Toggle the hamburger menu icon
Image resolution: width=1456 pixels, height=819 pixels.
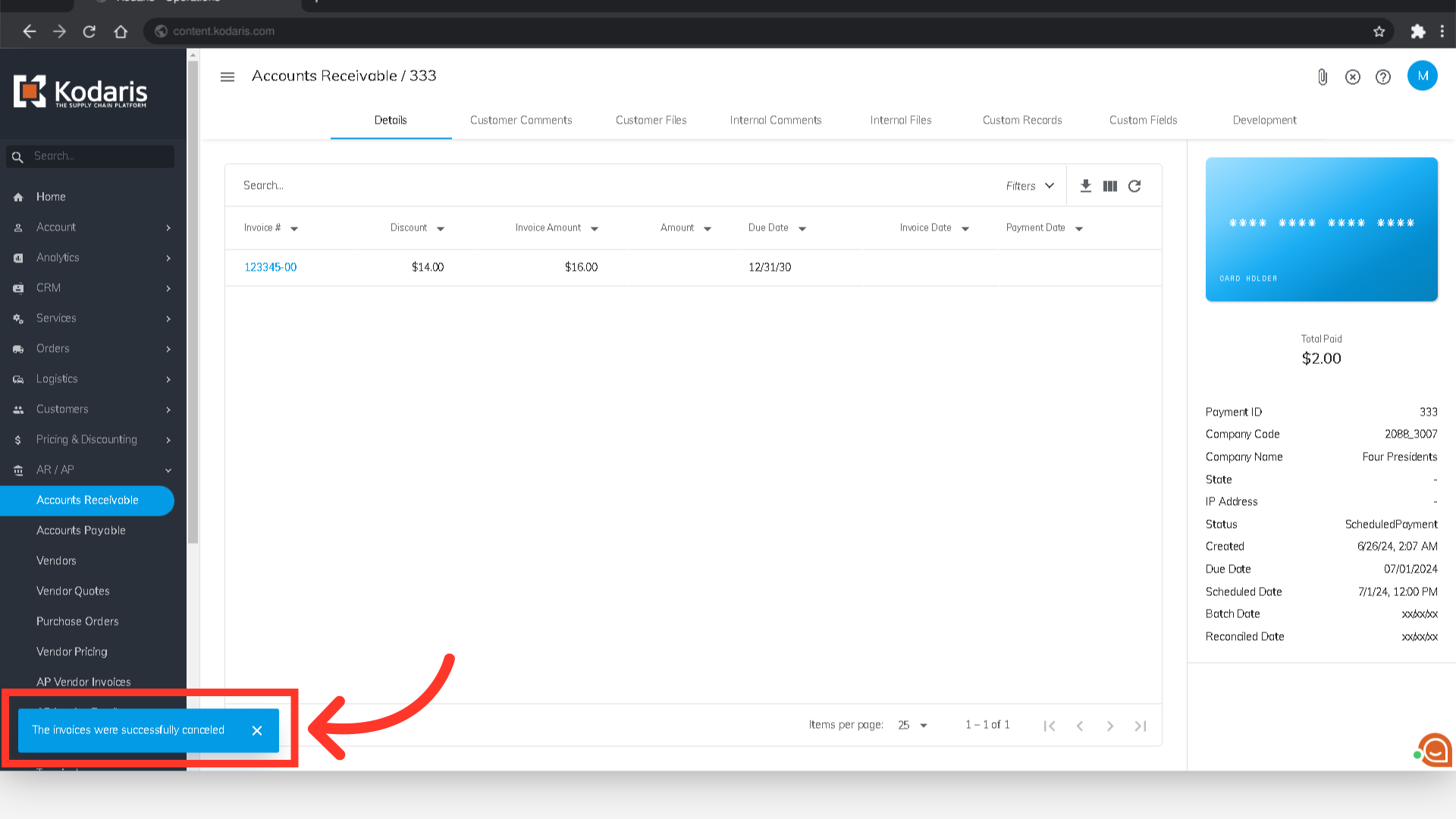point(227,77)
